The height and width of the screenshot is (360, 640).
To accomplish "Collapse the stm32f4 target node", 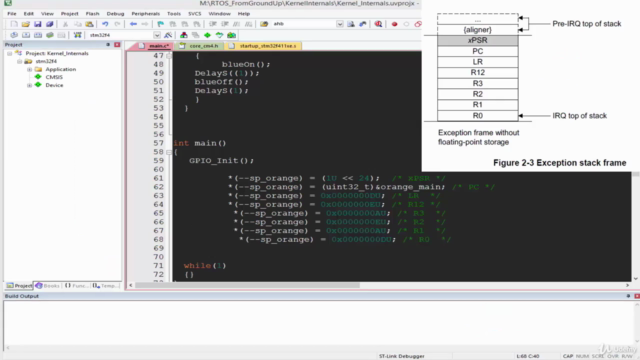I will (19, 61).
